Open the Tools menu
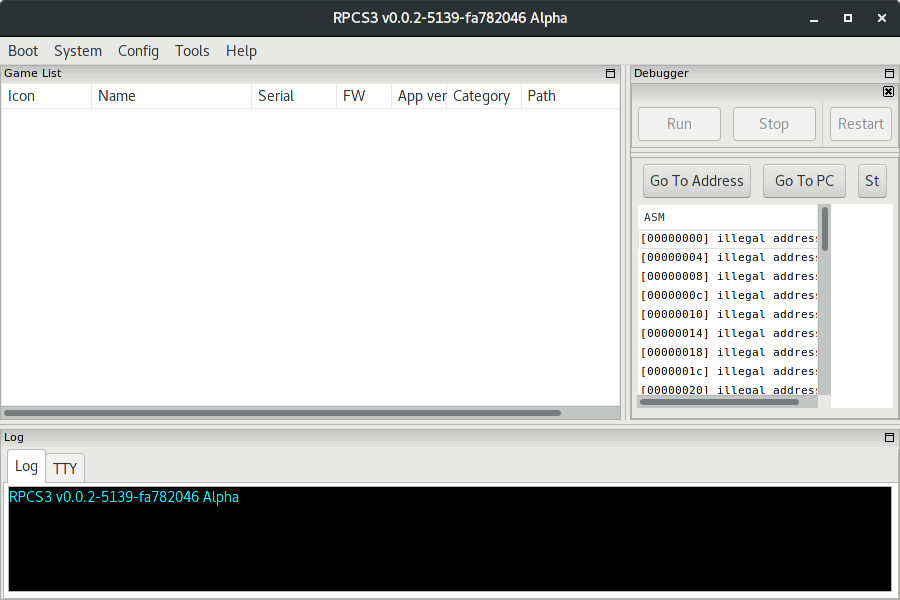 pyautogui.click(x=192, y=51)
